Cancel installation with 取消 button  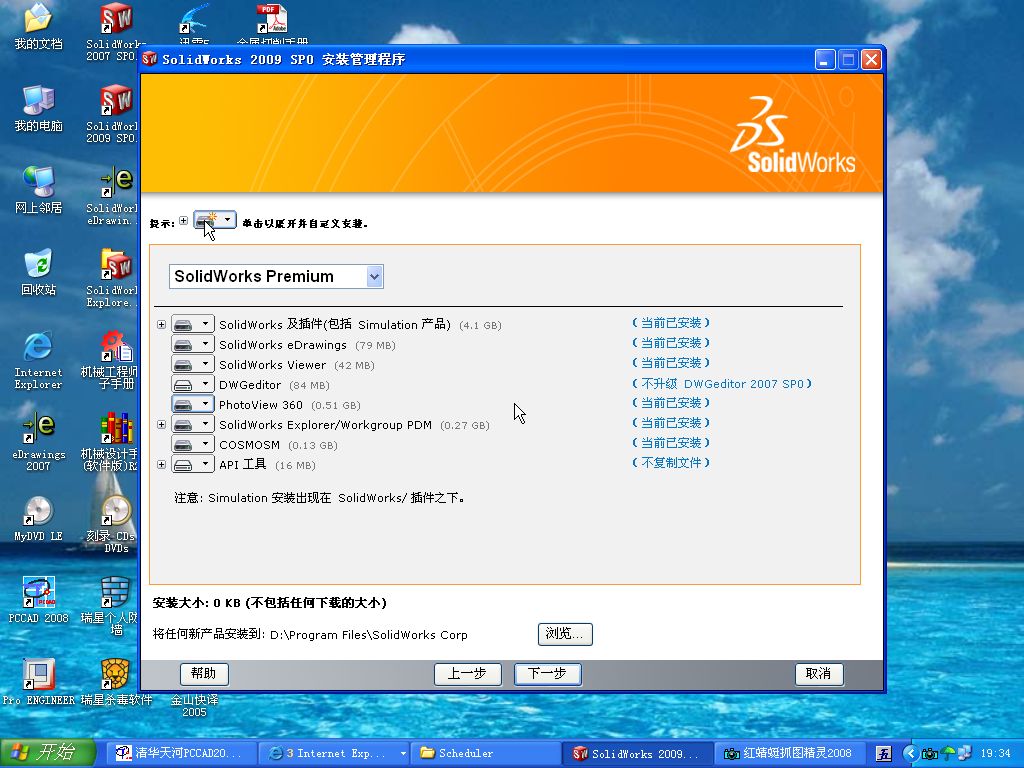coord(819,673)
